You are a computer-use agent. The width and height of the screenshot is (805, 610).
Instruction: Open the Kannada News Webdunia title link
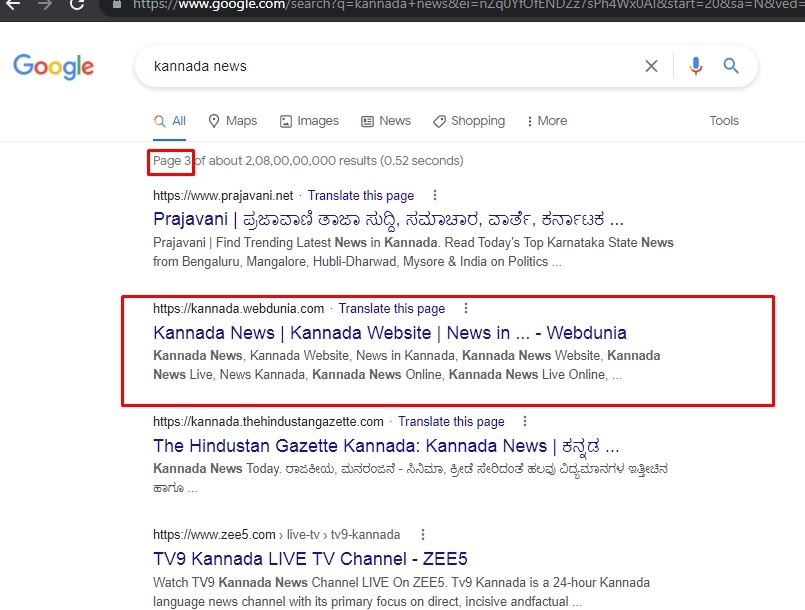pyautogui.click(x=390, y=333)
